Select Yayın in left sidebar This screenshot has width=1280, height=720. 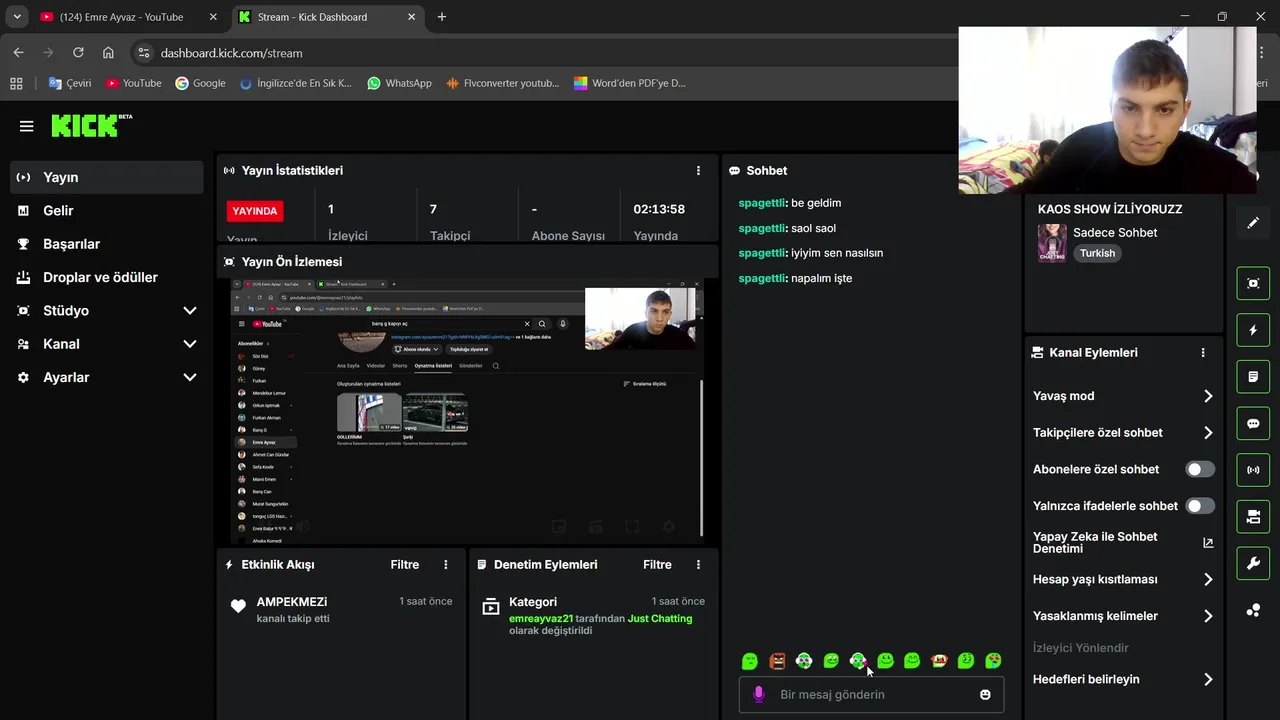click(107, 177)
